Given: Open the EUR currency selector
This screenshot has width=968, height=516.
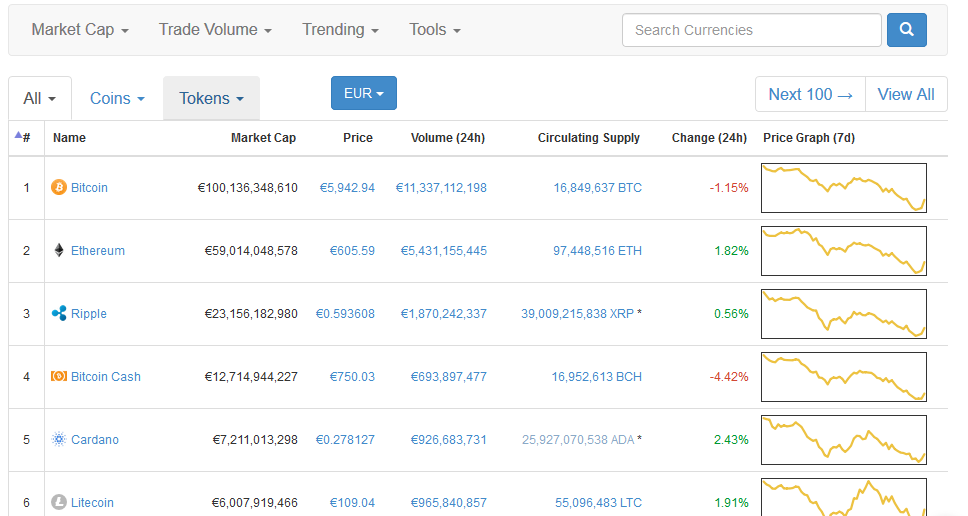Looking at the screenshot, I should 364,93.
